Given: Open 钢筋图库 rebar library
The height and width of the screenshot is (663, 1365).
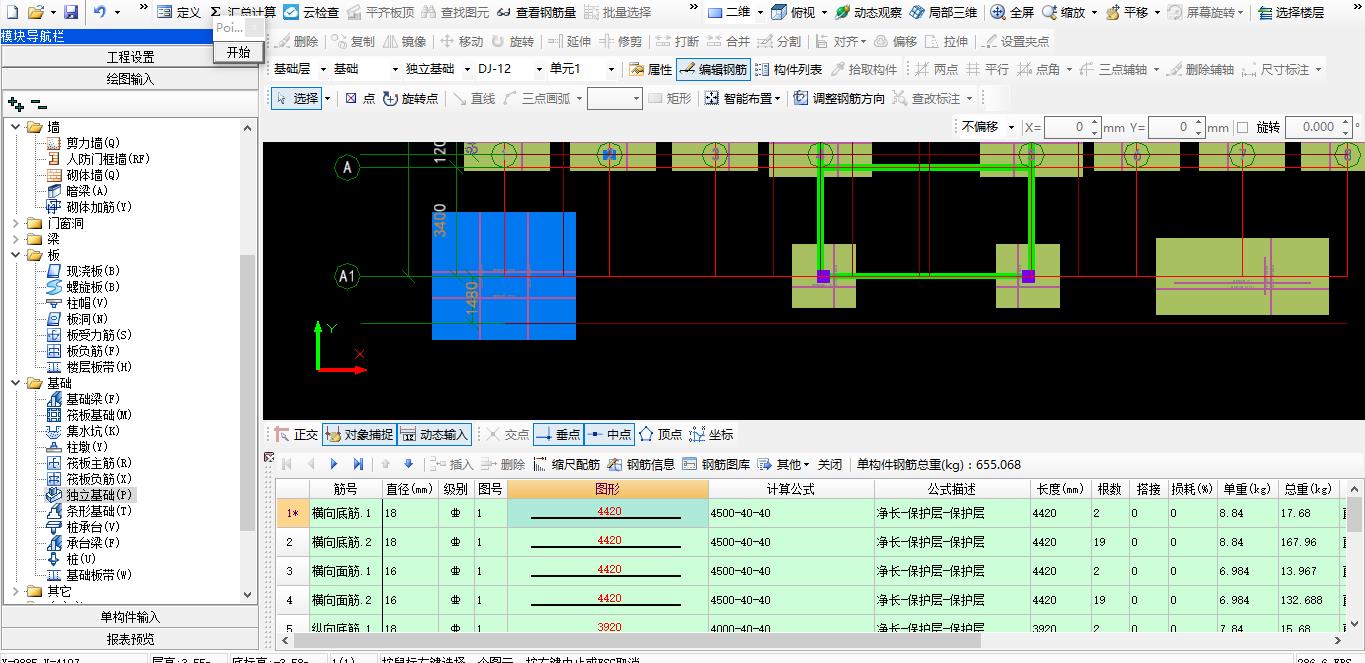Looking at the screenshot, I should click(x=716, y=465).
